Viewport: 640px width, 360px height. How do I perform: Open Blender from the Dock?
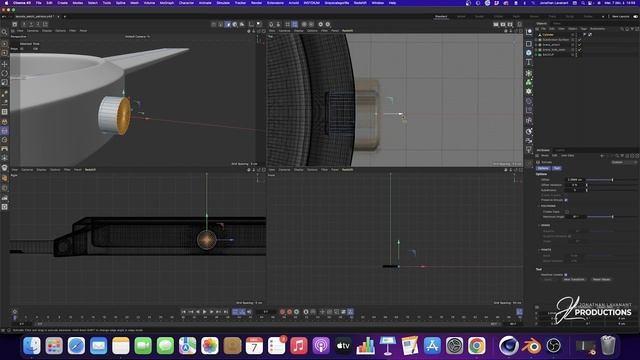pos(531,346)
